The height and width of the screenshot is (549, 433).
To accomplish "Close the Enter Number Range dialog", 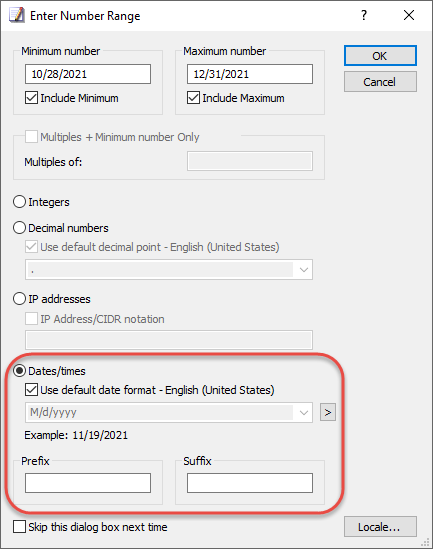I will (x=408, y=15).
